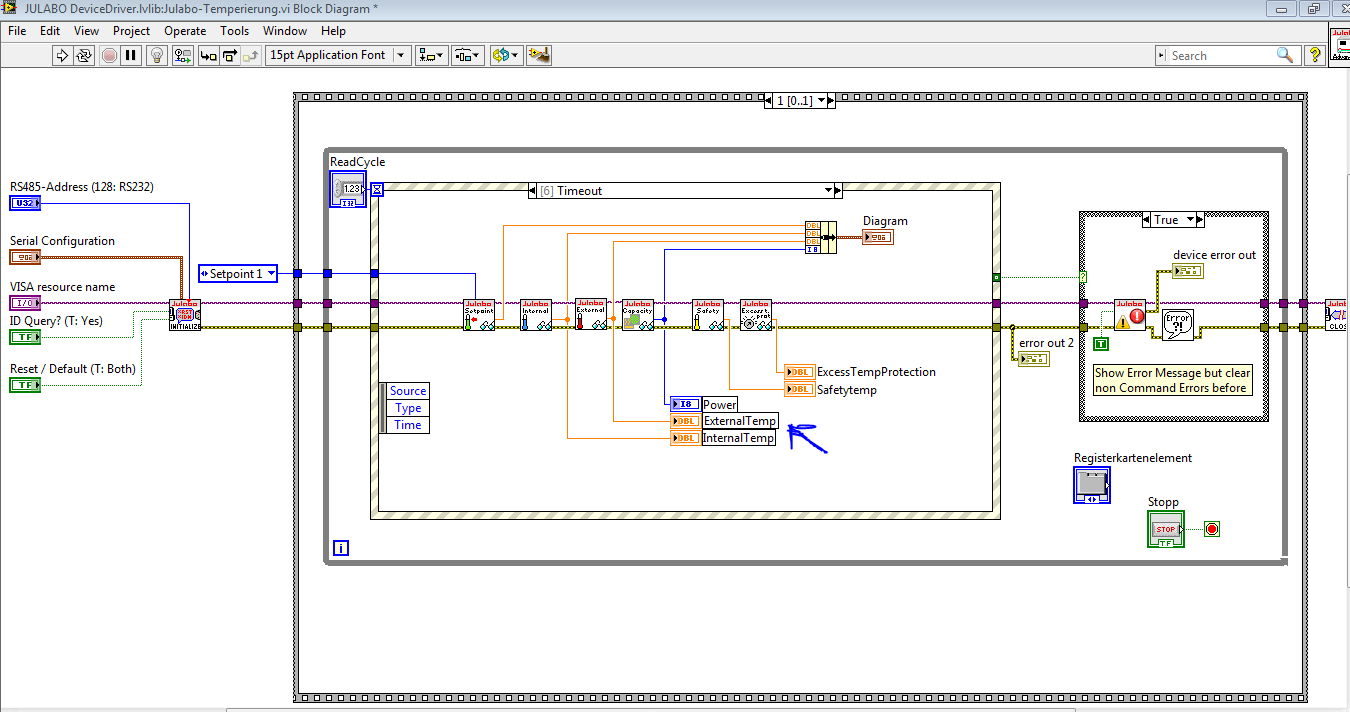The image size is (1350, 712).
Task: Toggle Retain Wire Values button
Action: [181, 56]
